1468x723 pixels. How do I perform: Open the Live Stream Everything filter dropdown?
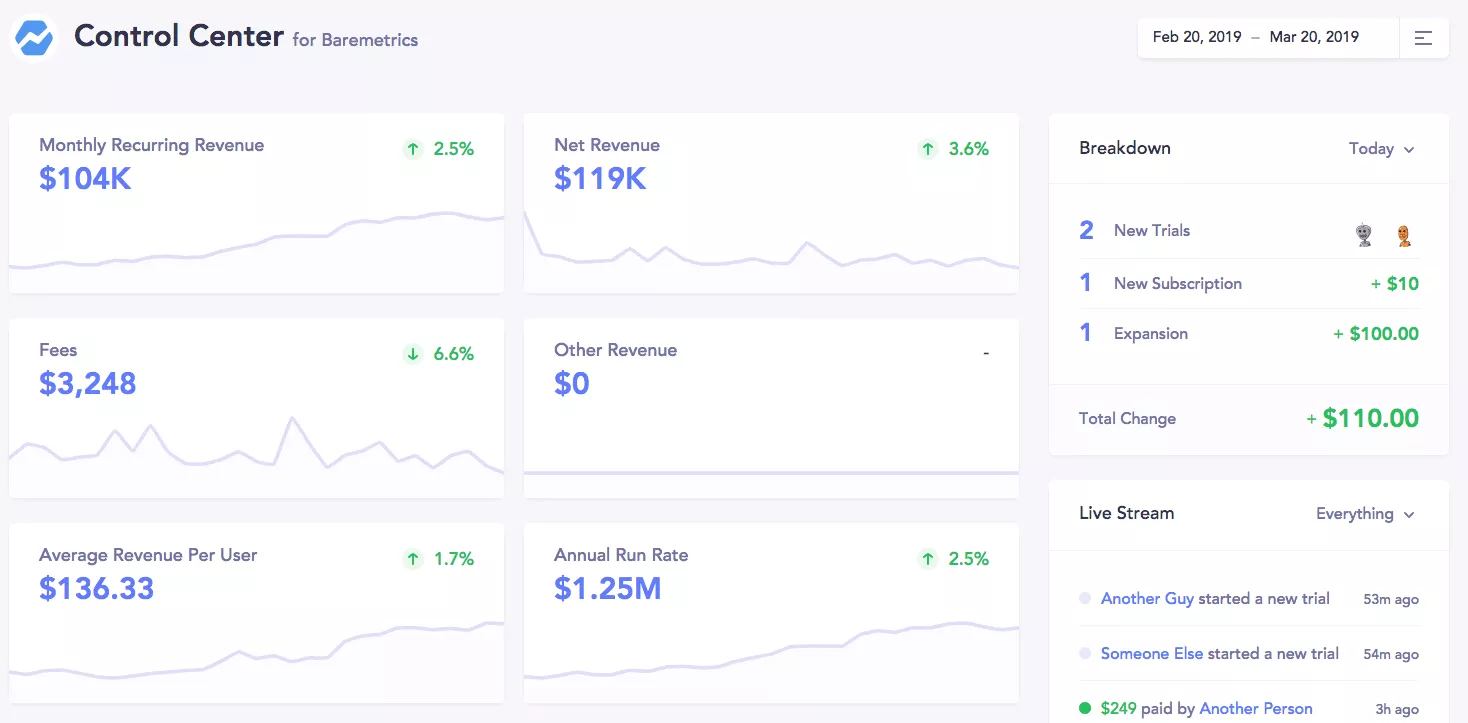1366,514
